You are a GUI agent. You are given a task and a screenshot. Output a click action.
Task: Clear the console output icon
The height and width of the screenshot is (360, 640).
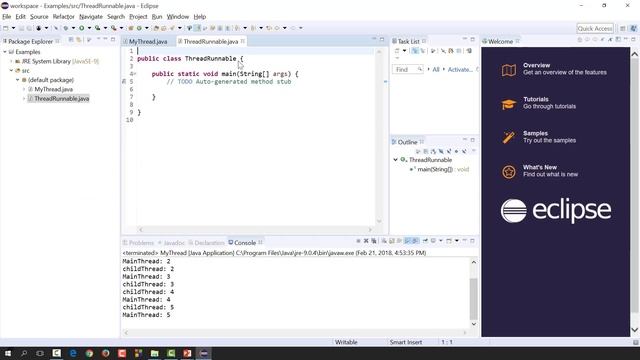(x=384, y=241)
